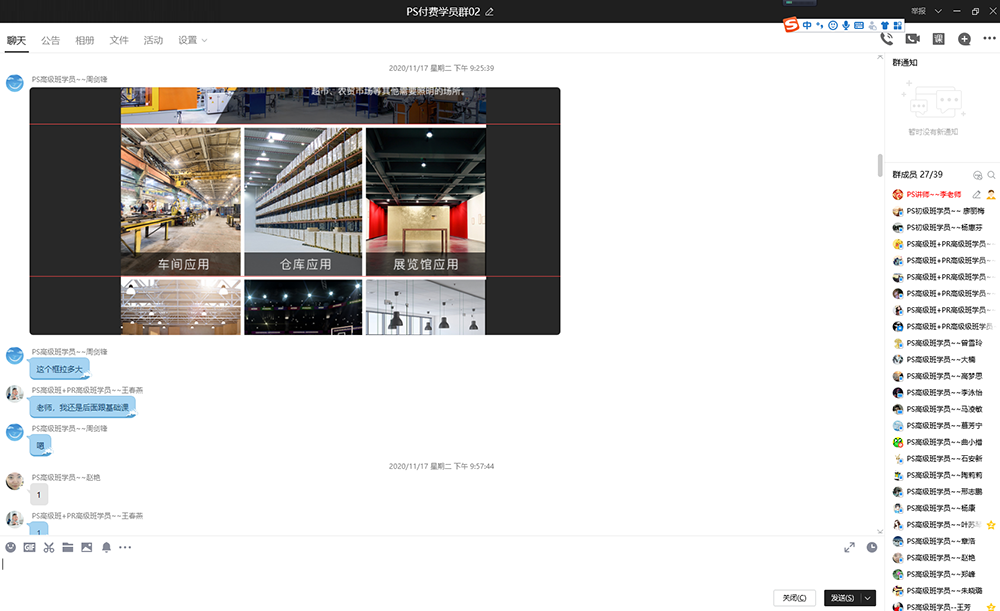Open the message history clock icon
This screenshot has width=1000, height=611.
coord(872,547)
